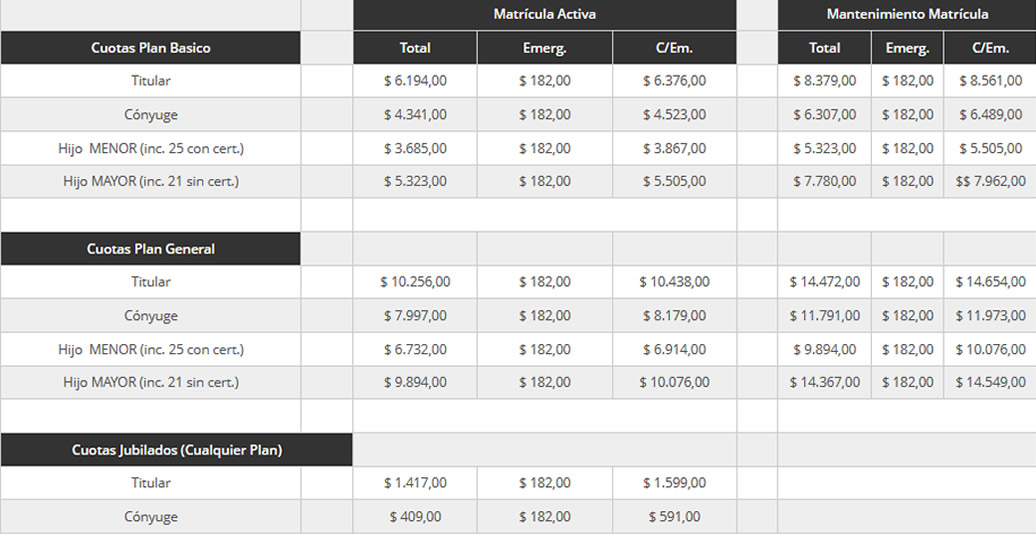This screenshot has height=534, width=1036.
Task: Click the Matrícula Activa header
Action: coord(544,15)
